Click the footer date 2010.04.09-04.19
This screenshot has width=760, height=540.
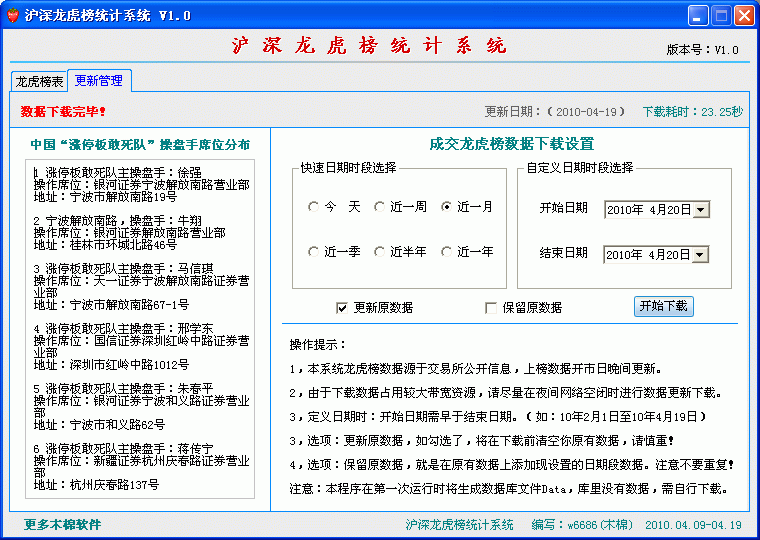tap(694, 524)
